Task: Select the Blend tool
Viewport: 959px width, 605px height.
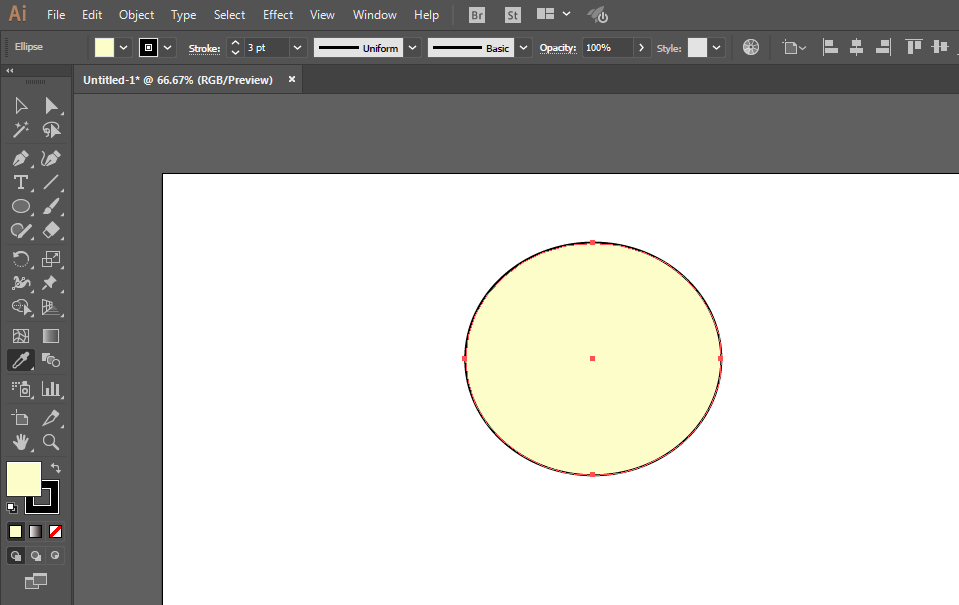Action: pos(51,360)
